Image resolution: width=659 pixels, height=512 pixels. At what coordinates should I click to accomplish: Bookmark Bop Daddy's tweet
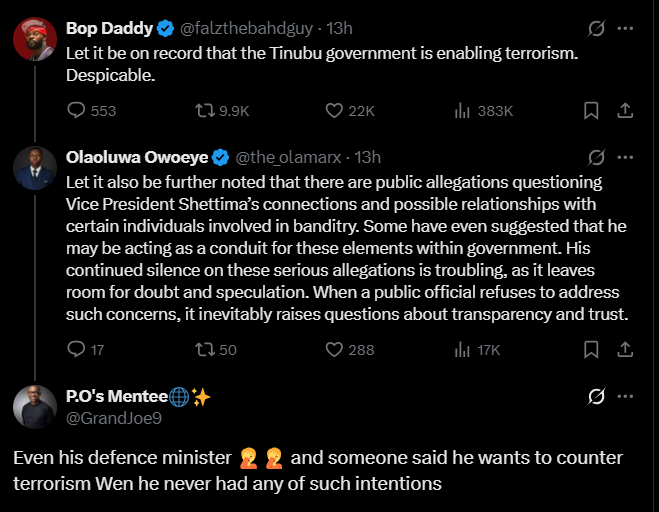[591, 111]
